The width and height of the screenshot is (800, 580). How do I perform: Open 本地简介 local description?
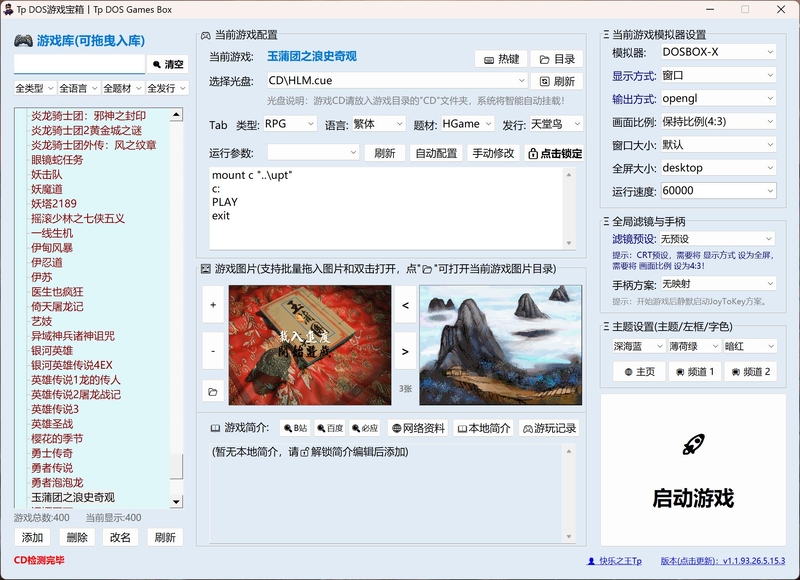point(484,428)
